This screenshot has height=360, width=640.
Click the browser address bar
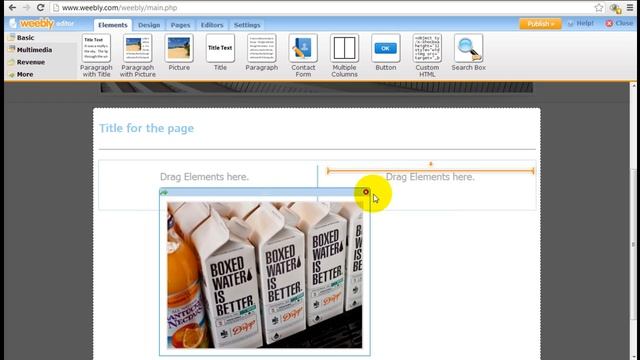(x=322, y=7)
